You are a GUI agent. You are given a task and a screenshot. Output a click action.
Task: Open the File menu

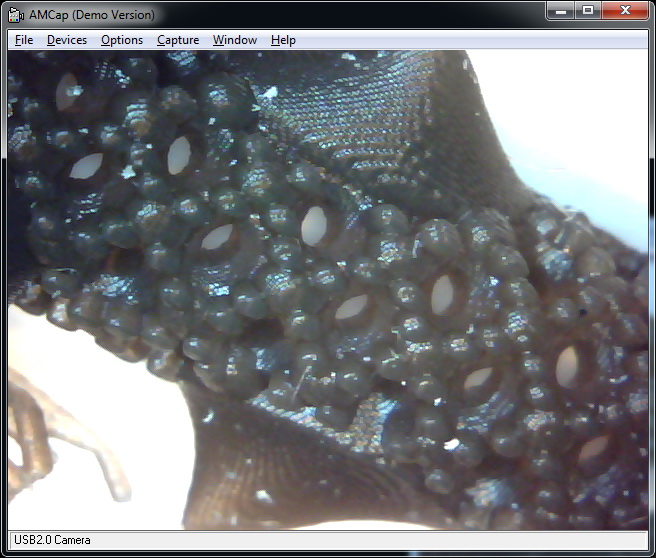[24, 40]
